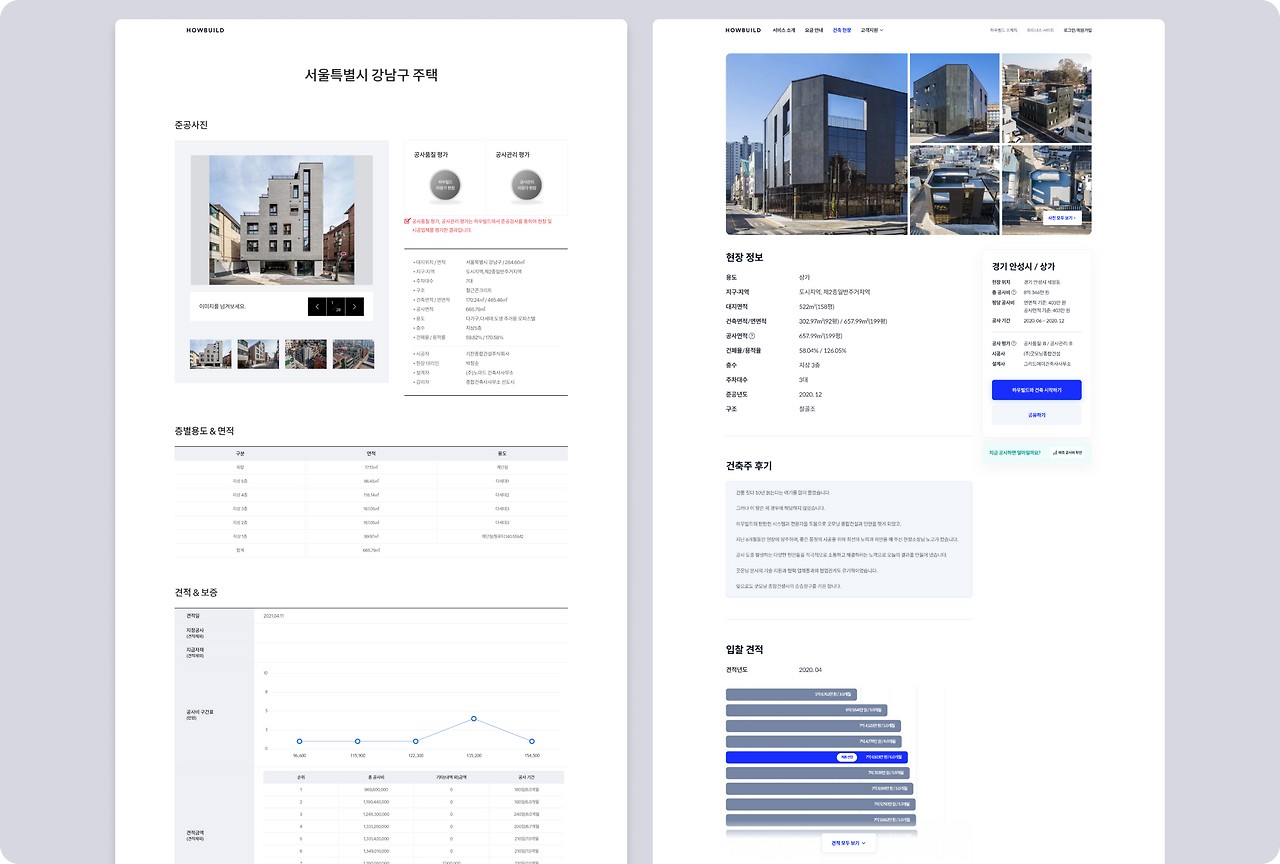
Task: Click the HOWBUILD logo on the left page
Action: tap(205, 30)
